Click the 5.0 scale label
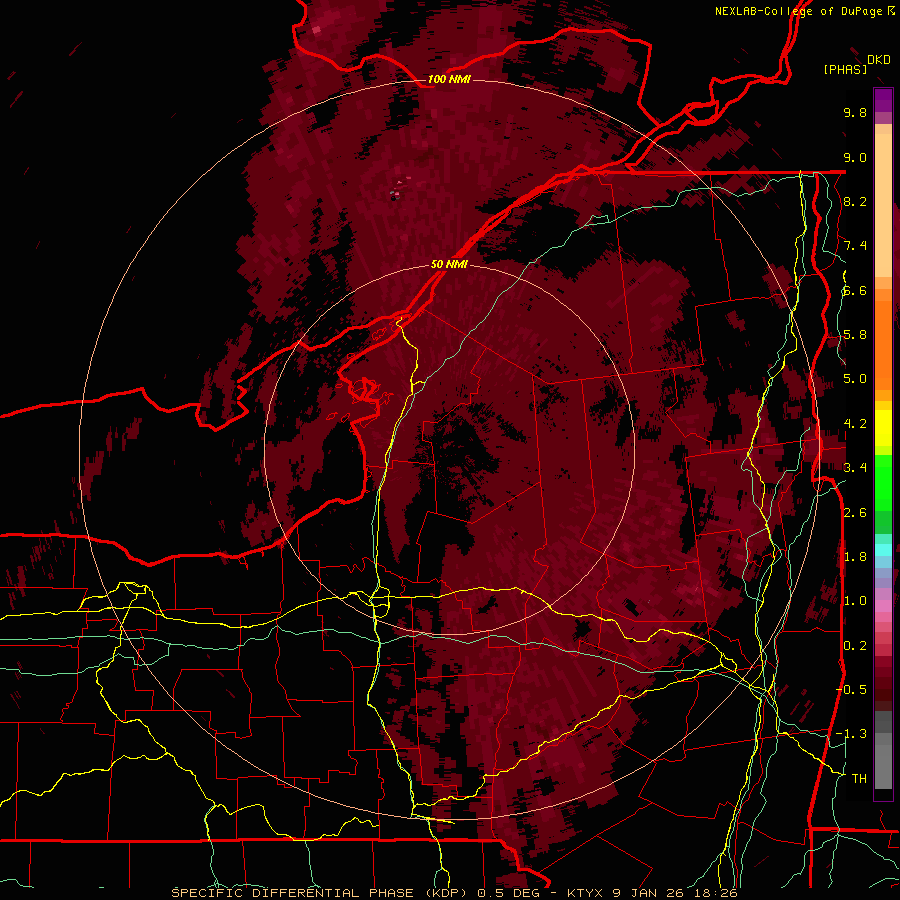Screen dimensions: 900x900 point(855,379)
